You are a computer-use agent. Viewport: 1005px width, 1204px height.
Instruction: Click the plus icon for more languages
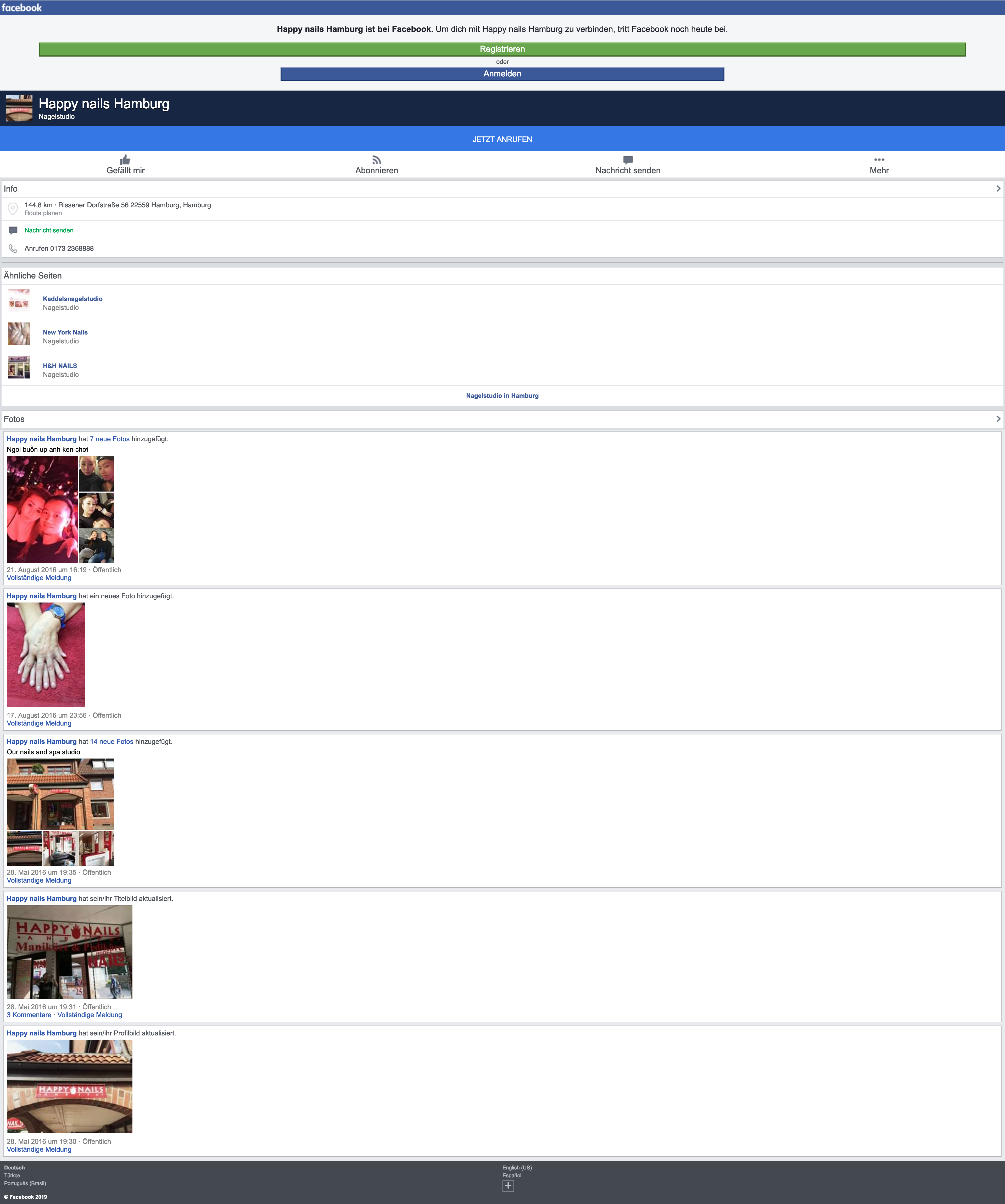[508, 1186]
